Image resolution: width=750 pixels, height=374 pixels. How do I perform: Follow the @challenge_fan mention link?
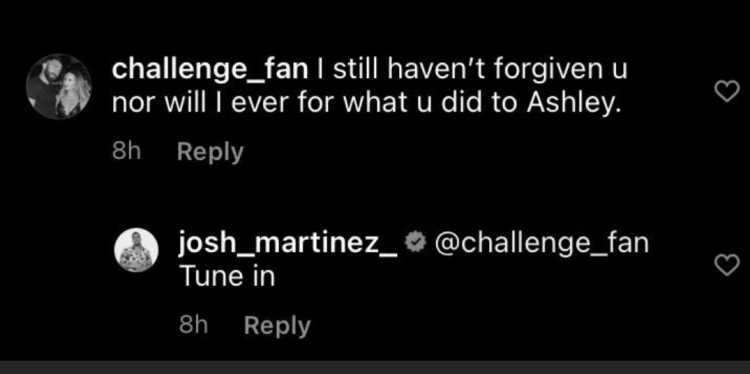pos(541,244)
